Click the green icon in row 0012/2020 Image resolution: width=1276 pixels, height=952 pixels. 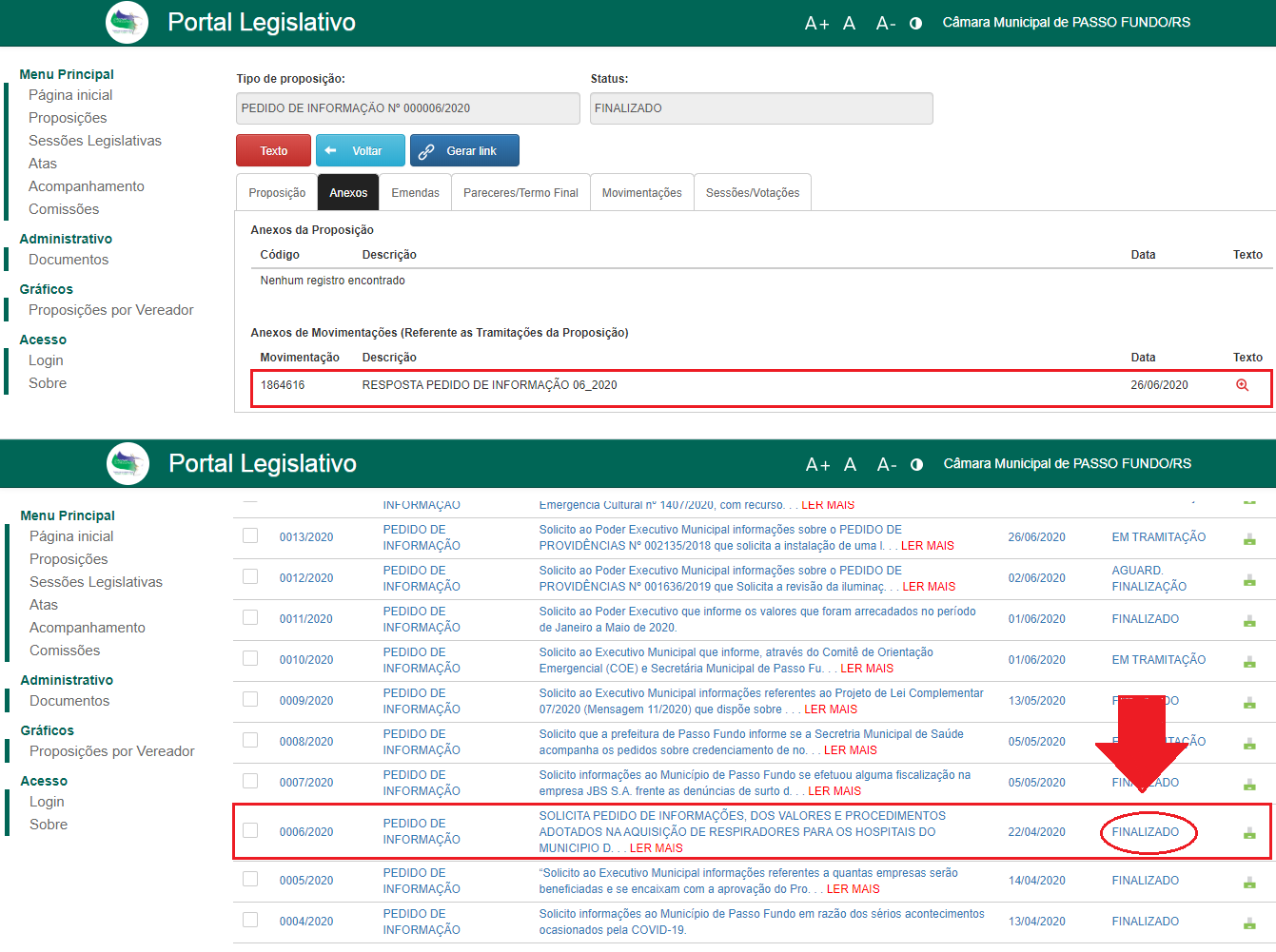(1249, 580)
